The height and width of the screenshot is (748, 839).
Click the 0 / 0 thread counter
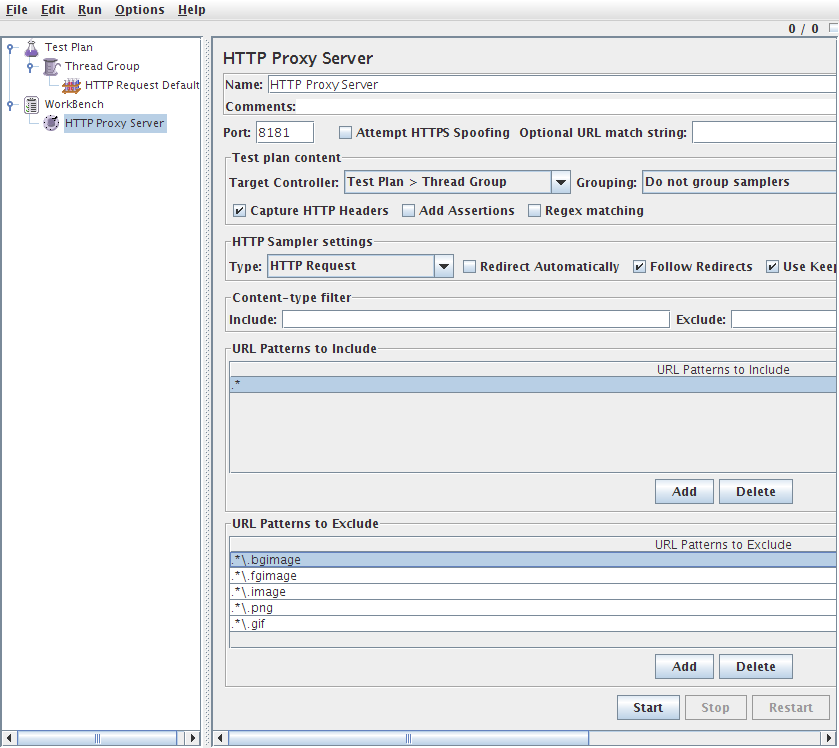[x=803, y=29]
